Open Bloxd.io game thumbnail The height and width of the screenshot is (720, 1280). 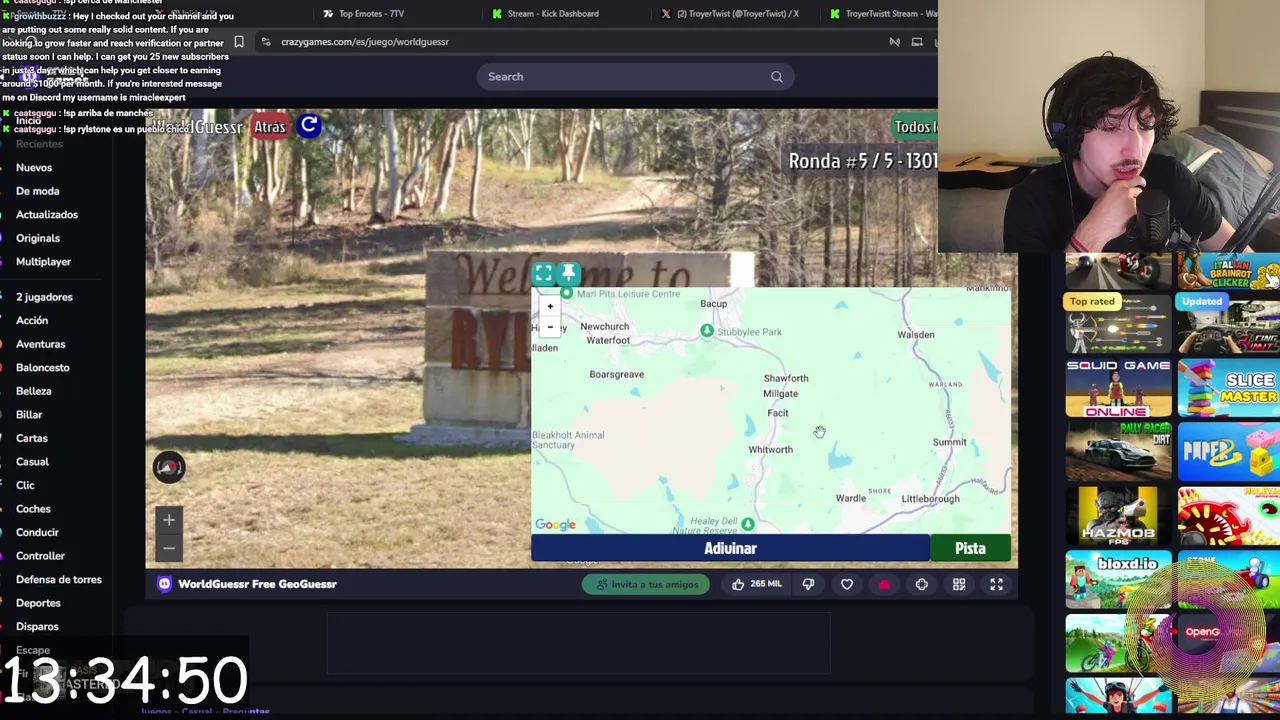[1118, 579]
